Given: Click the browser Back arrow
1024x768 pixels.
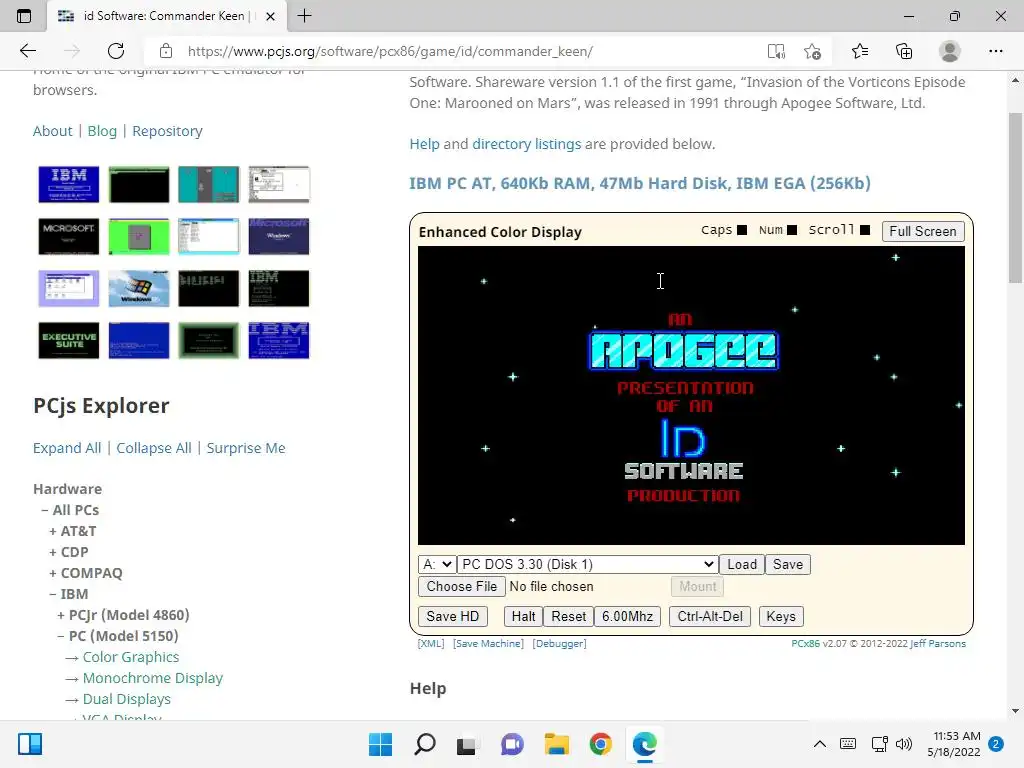Looking at the screenshot, I should coord(27,51).
